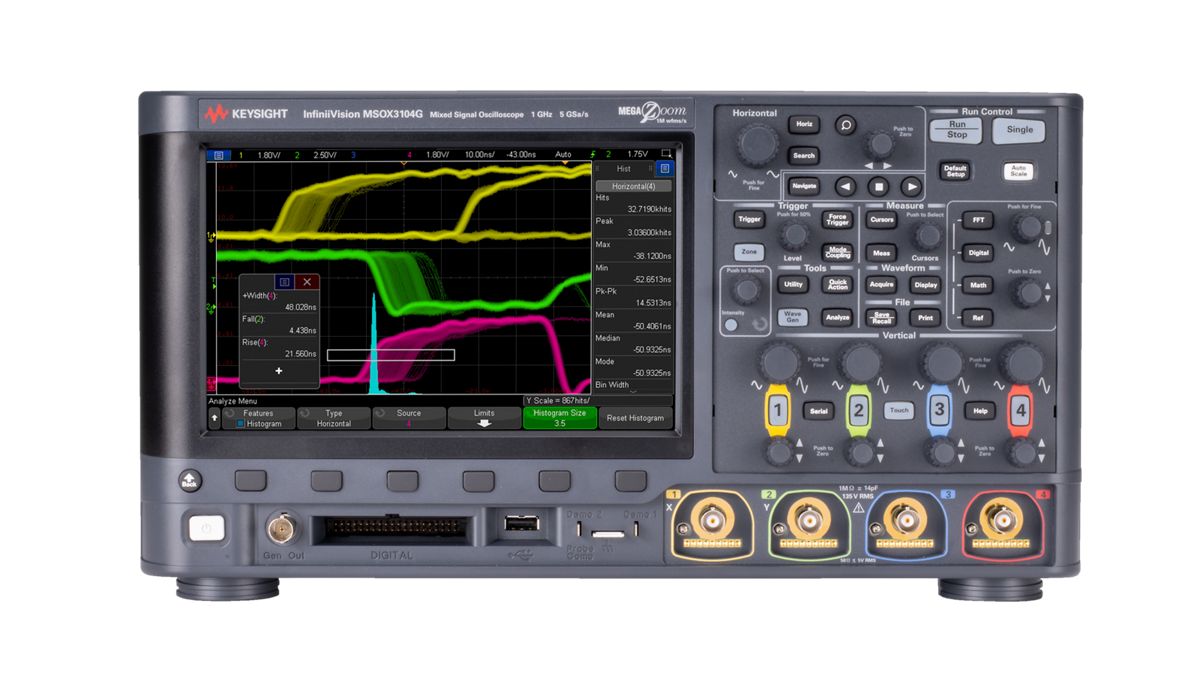Screen dimensions: 1200x675
Task: Click the Single acquisition button
Action: tap(1020, 129)
